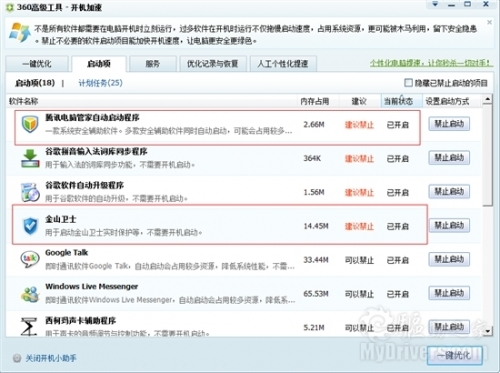Click 65.53M memory value
Image resolution: width=500 pixels, height=373 pixels.
point(316,294)
